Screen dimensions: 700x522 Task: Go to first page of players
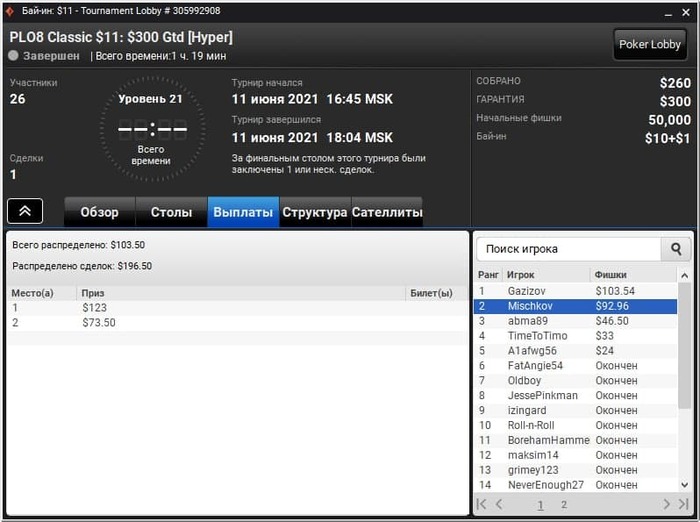[x=482, y=505]
